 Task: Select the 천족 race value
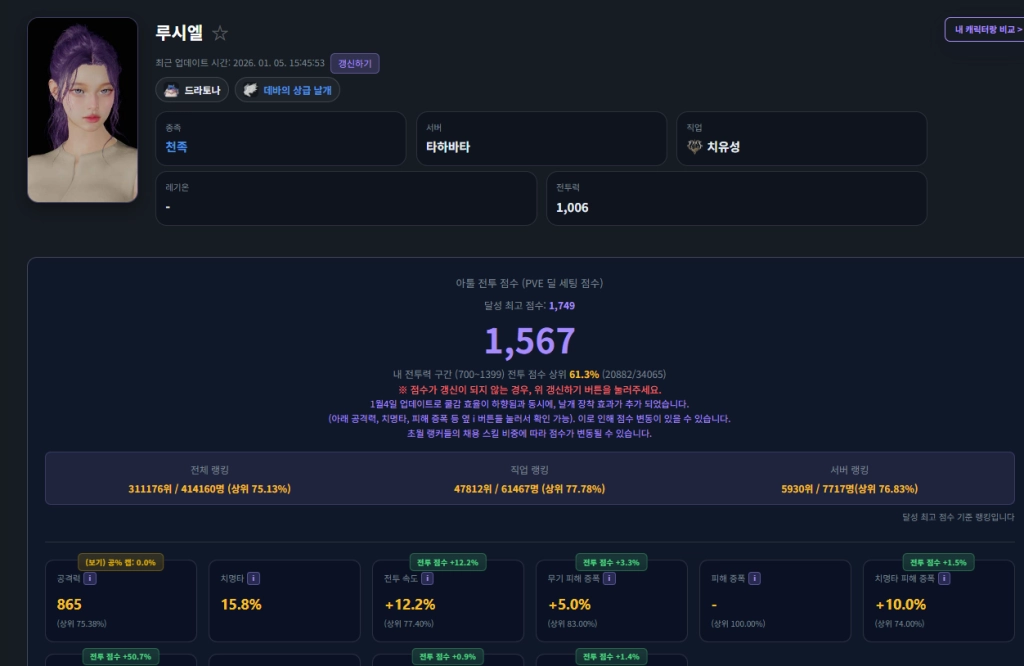point(176,147)
